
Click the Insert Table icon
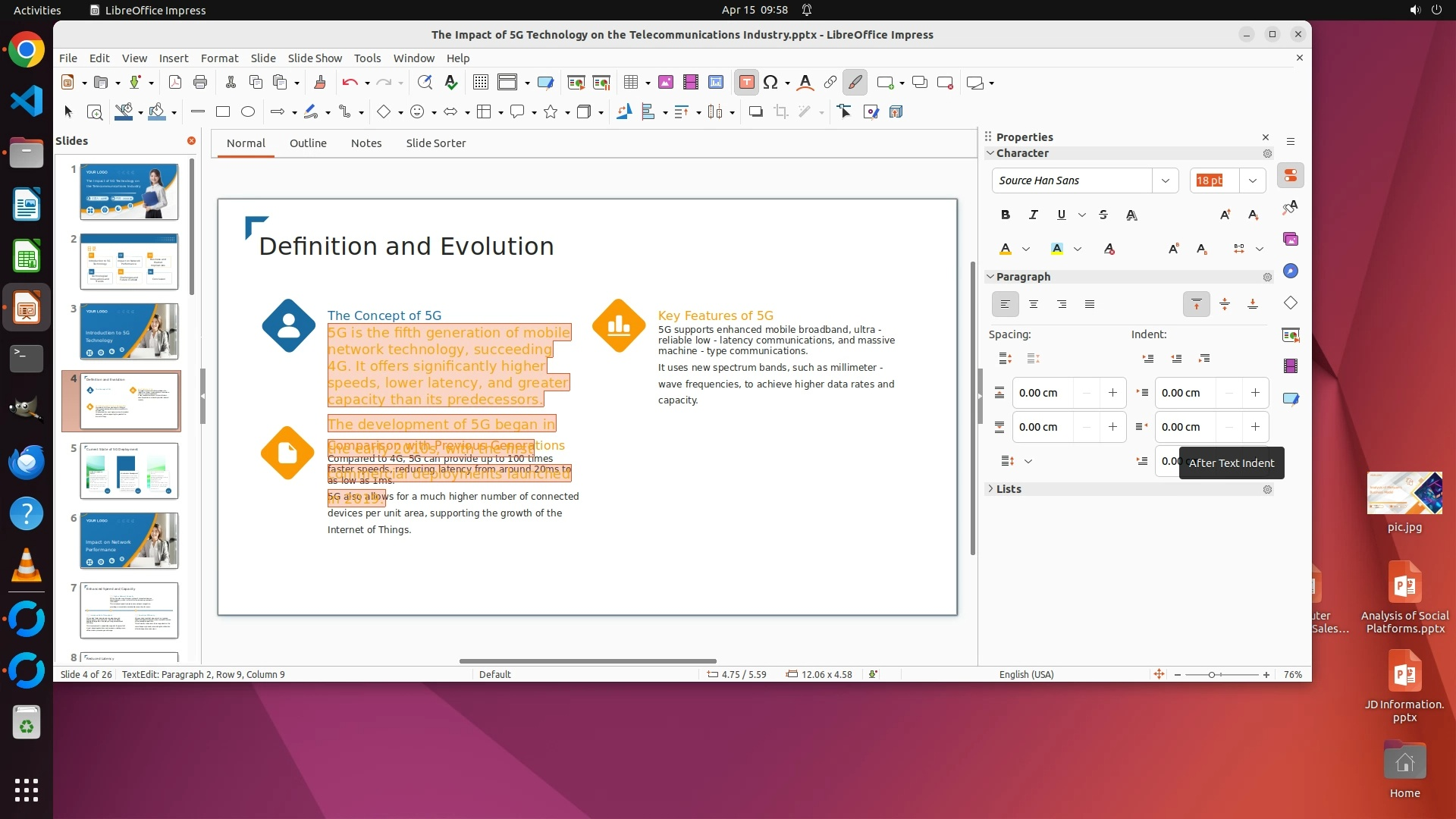click(x=631, y=83)
